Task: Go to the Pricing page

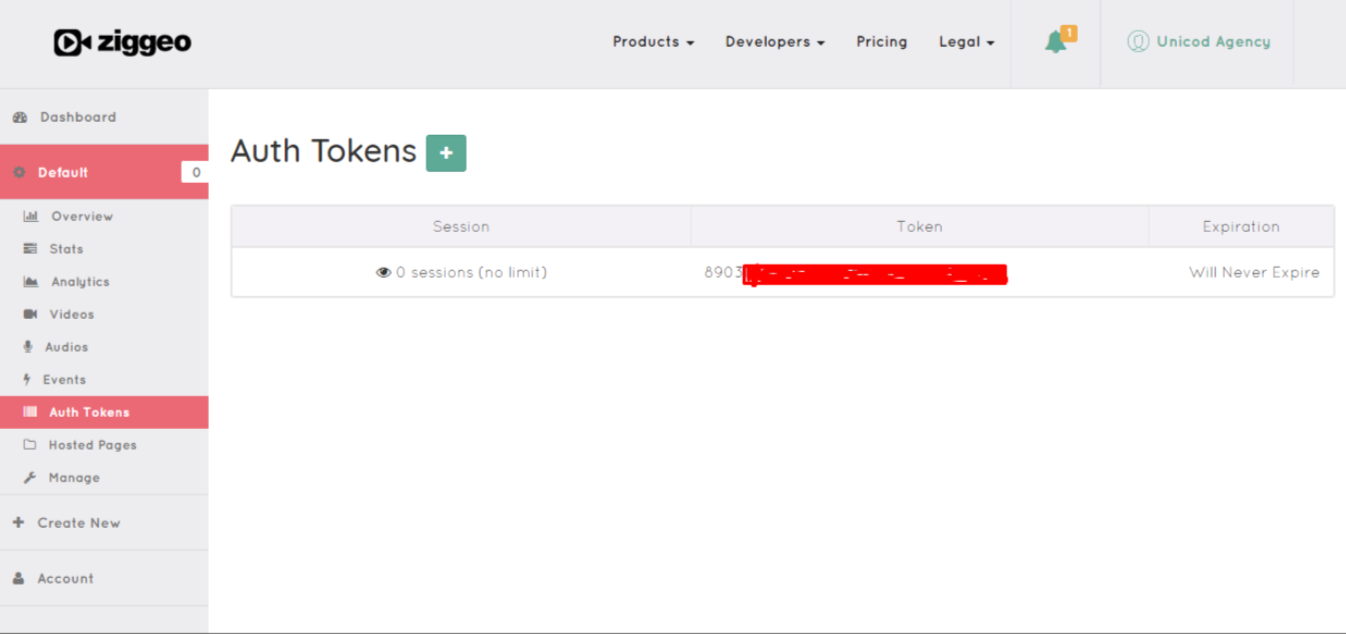Action: [882, 42]
